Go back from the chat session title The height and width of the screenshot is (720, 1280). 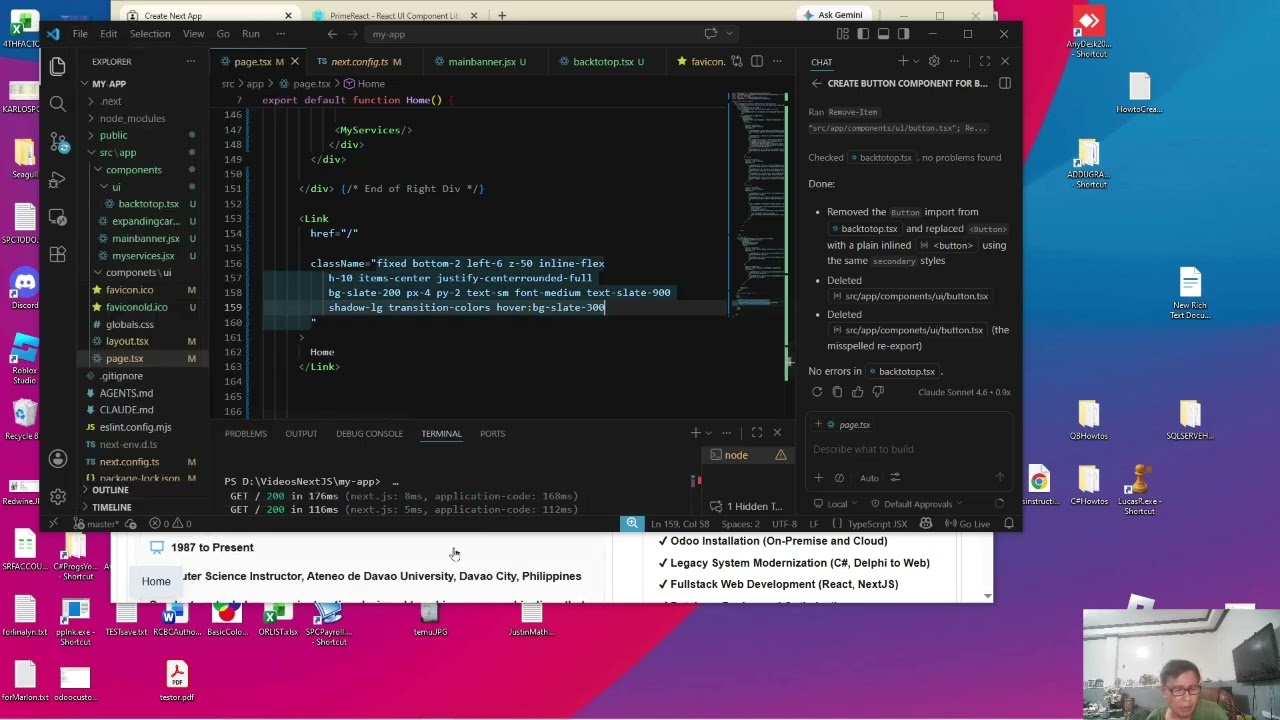pyautogui.click(x=816, y=84)
